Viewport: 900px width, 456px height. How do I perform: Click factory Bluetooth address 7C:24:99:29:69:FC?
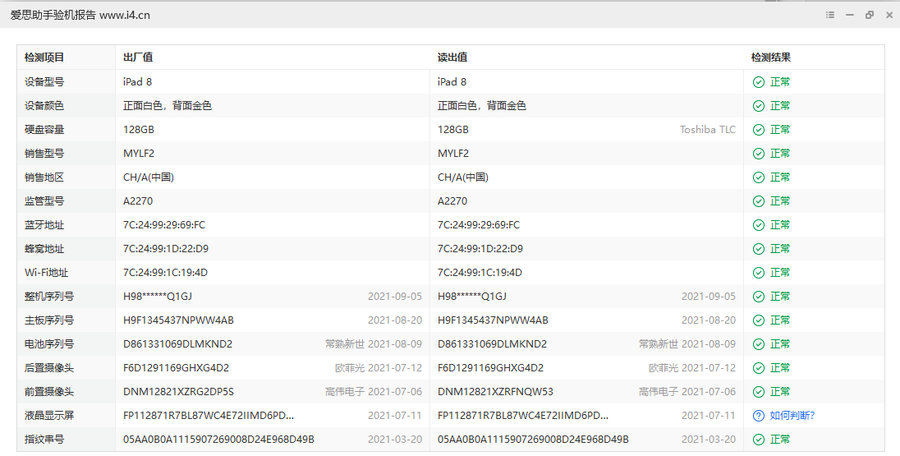coord(164,225)
